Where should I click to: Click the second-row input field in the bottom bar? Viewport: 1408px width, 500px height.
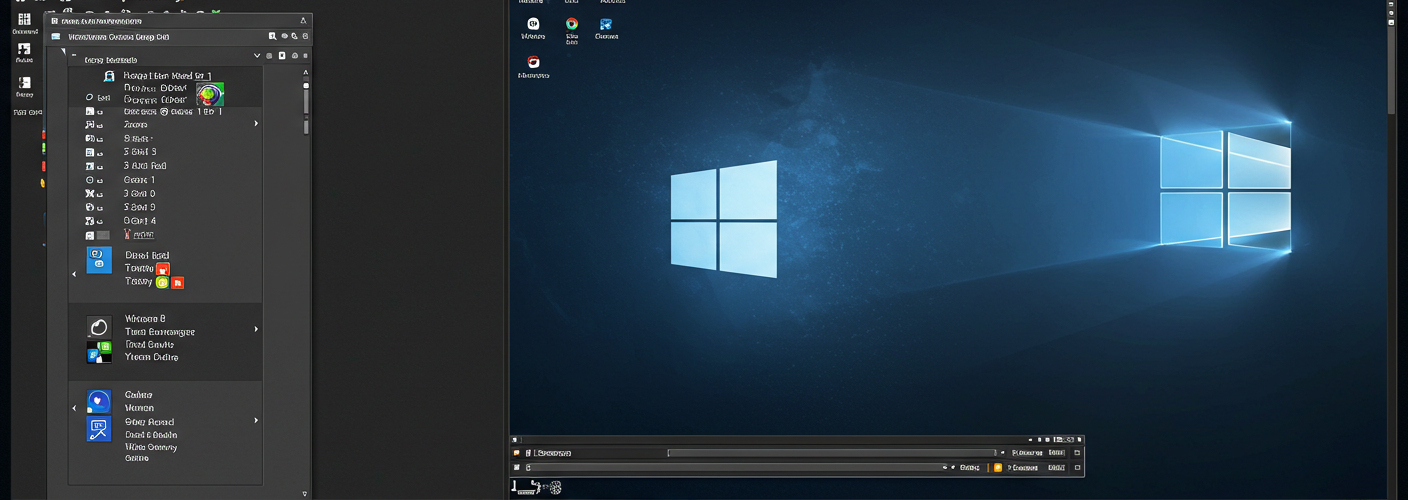click(x=736, y=467)
